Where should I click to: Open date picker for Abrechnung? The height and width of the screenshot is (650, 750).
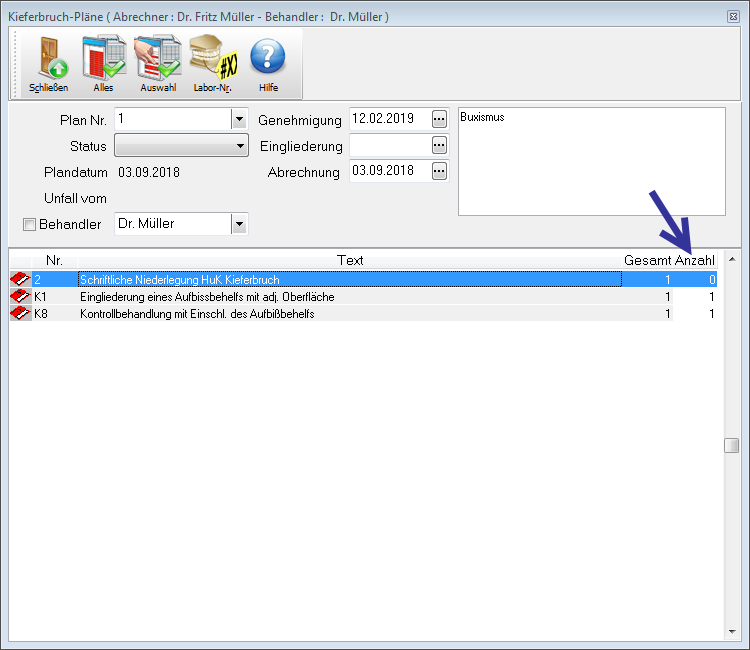point(439,171)
